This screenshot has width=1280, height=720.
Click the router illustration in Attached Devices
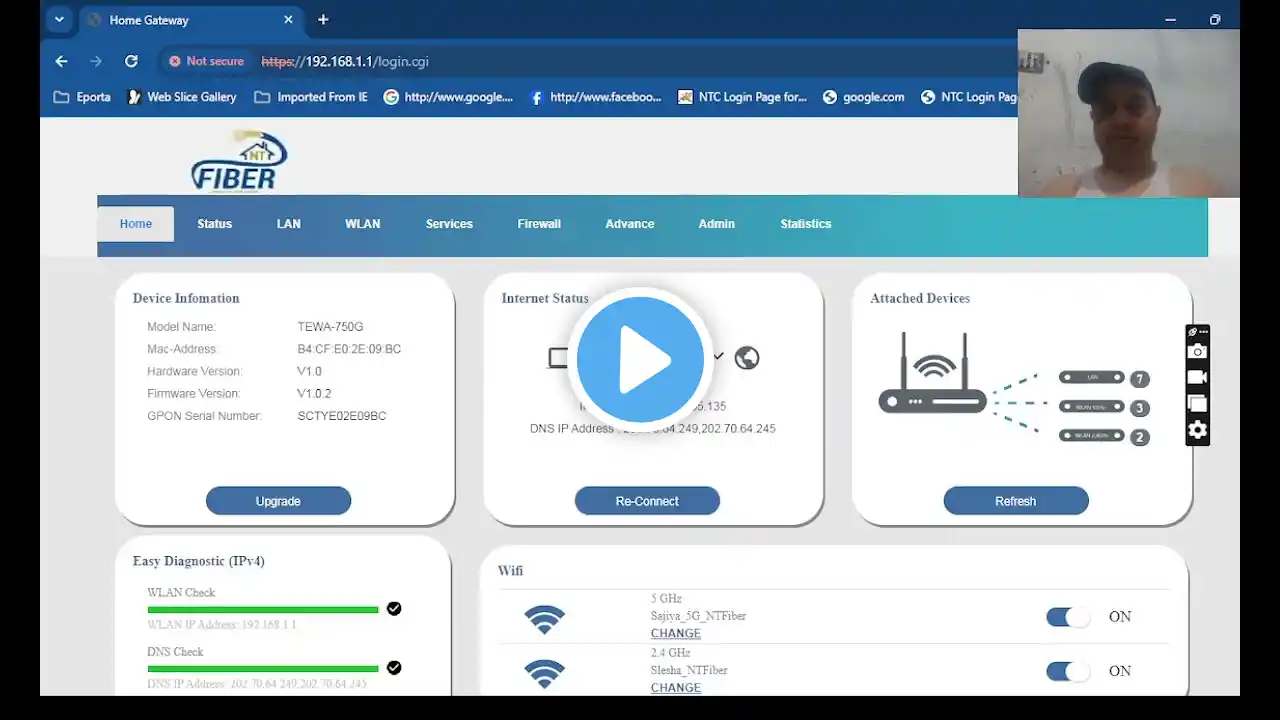pyautogui.click(x=933, y=373)
